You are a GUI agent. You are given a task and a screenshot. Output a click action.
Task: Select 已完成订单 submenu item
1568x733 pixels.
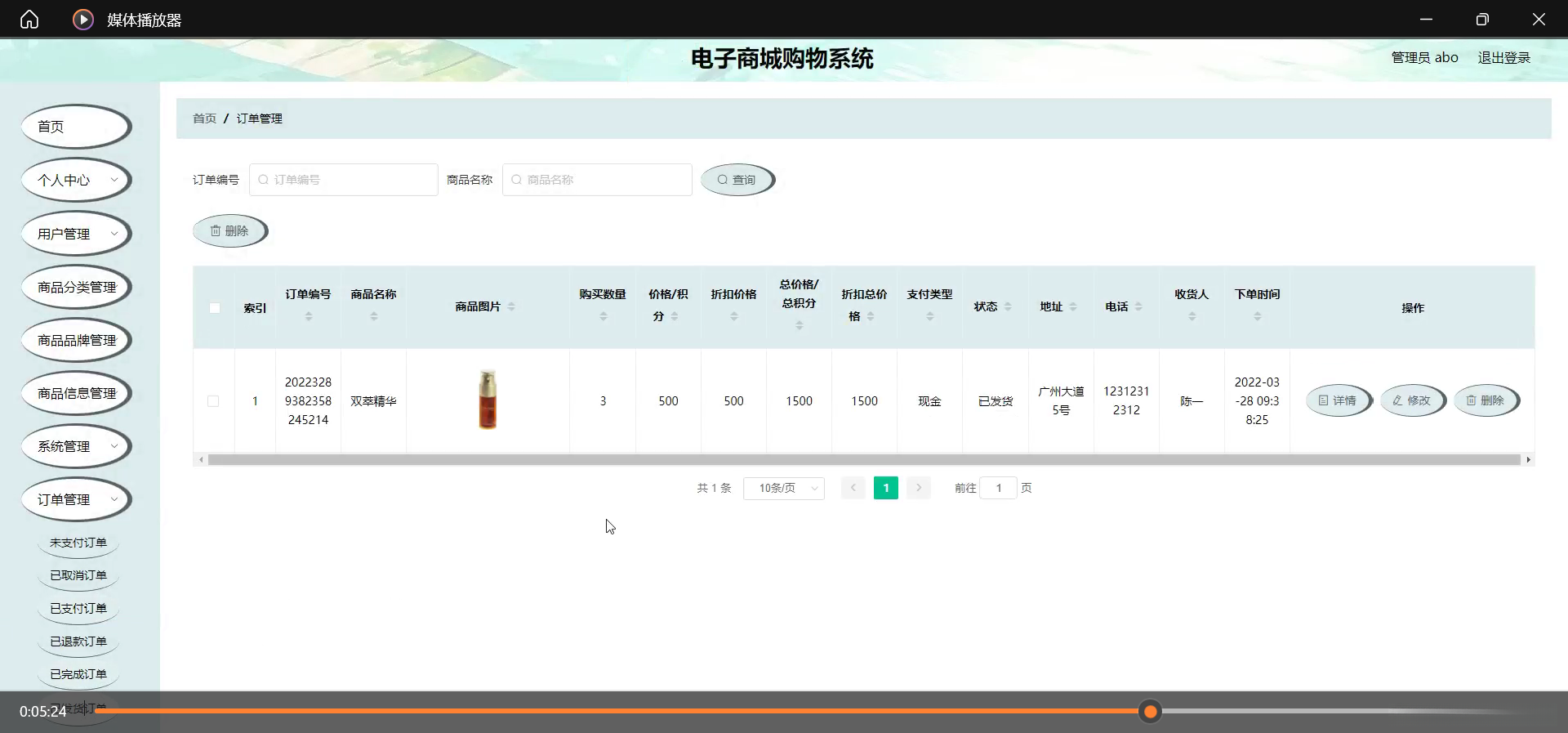(78, 674)
